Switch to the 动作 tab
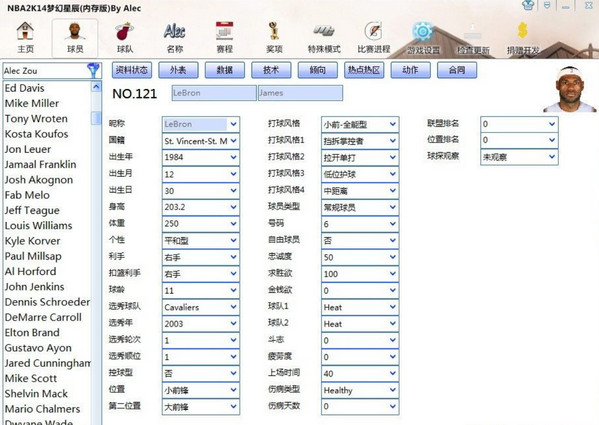The width and height of the screenshot is (599, 425). 411,70
